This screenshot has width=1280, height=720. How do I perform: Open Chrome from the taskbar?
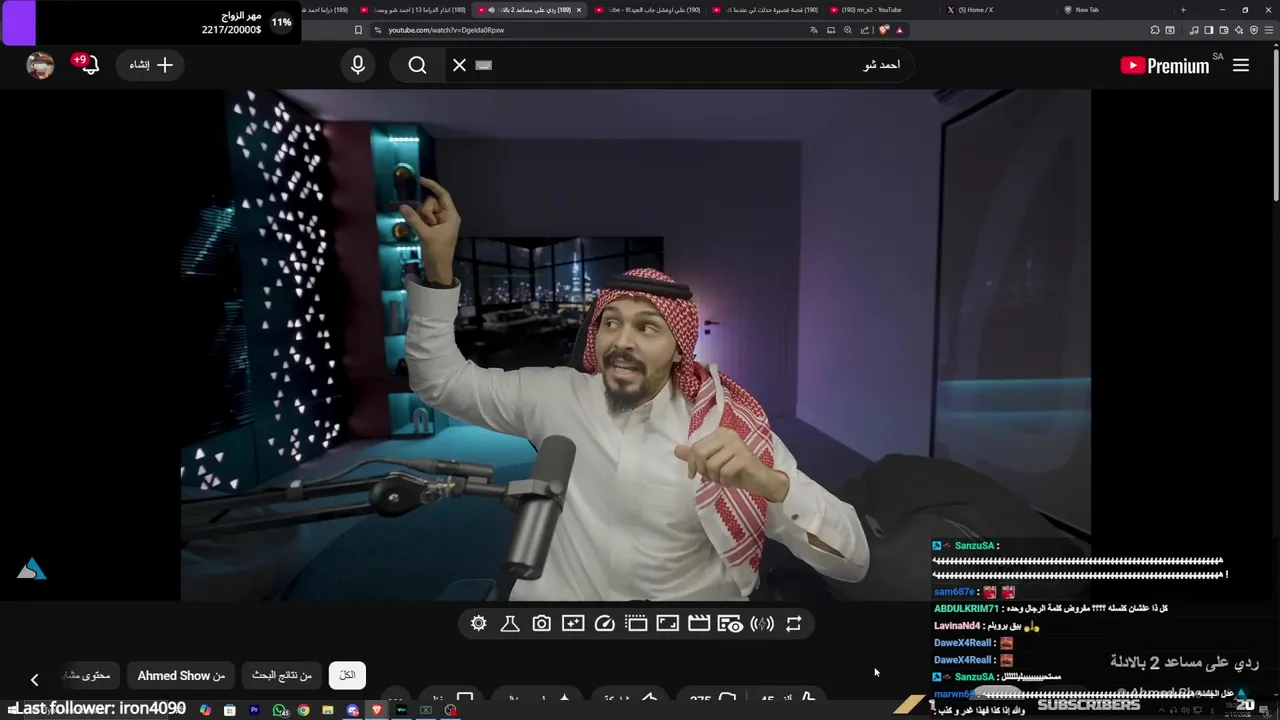tap(303, 710)
